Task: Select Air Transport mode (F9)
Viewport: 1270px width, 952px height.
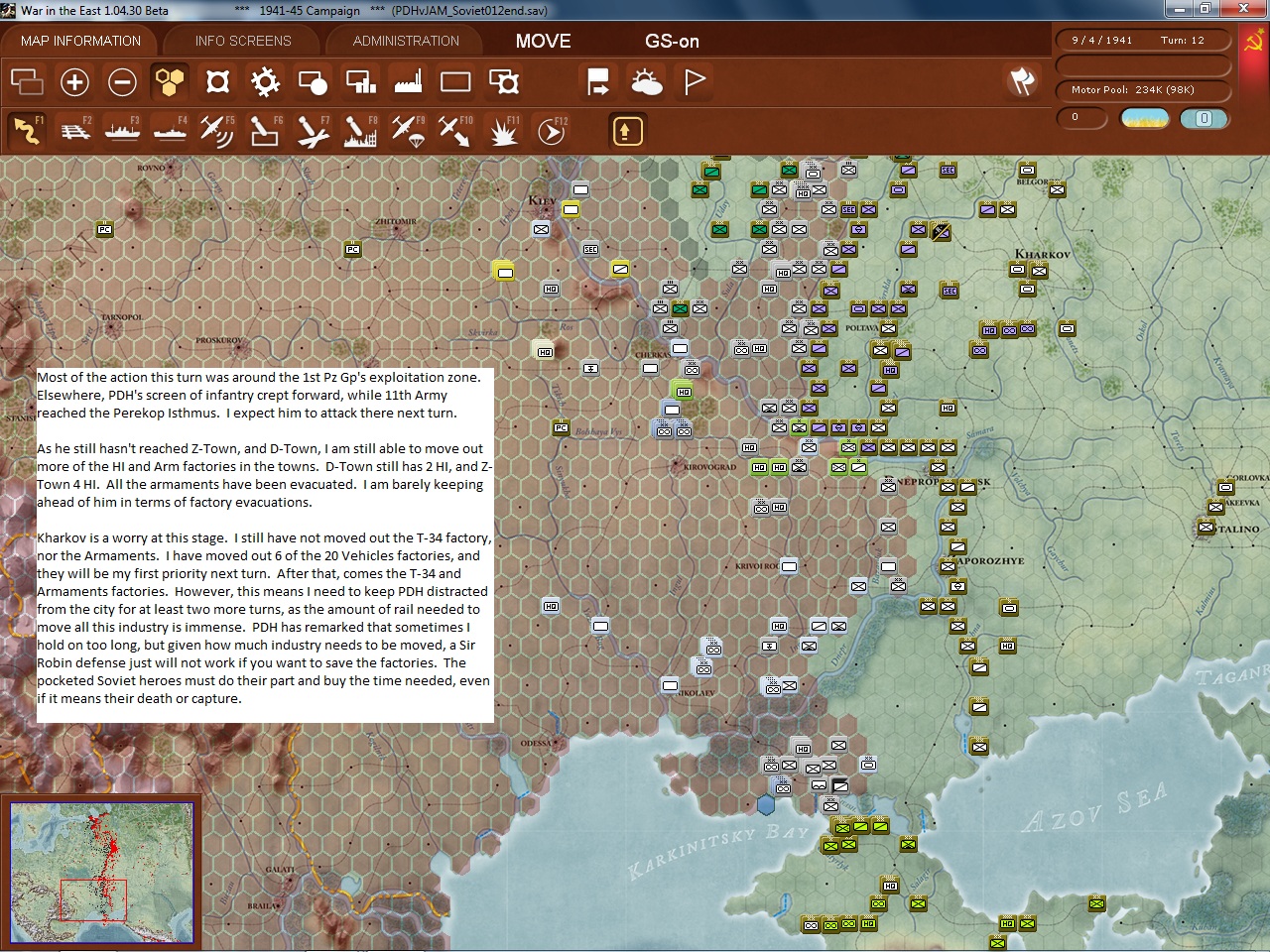Action: tap(408, 130)
